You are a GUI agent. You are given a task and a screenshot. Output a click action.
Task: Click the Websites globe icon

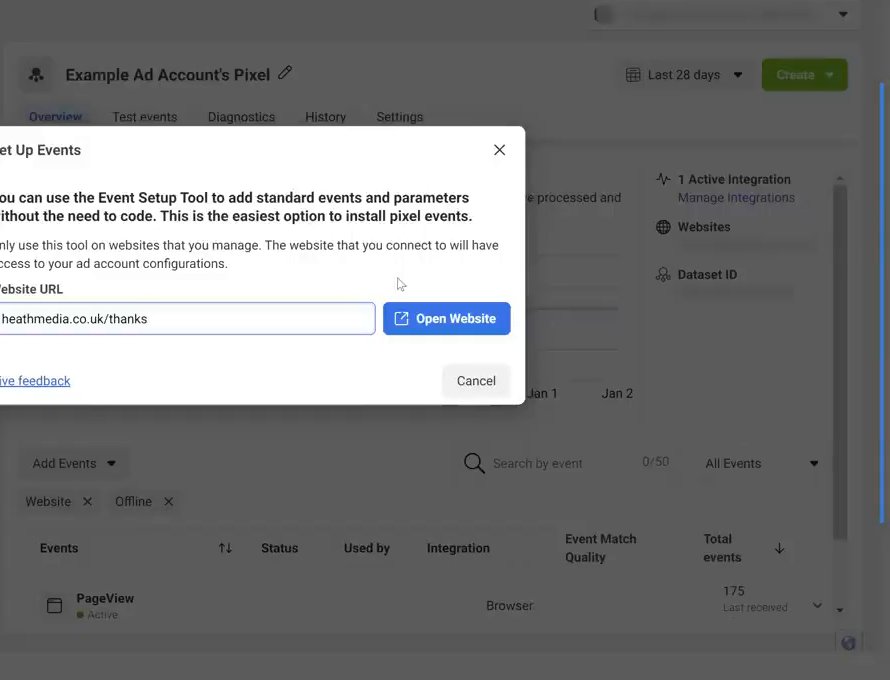[663, 227]
